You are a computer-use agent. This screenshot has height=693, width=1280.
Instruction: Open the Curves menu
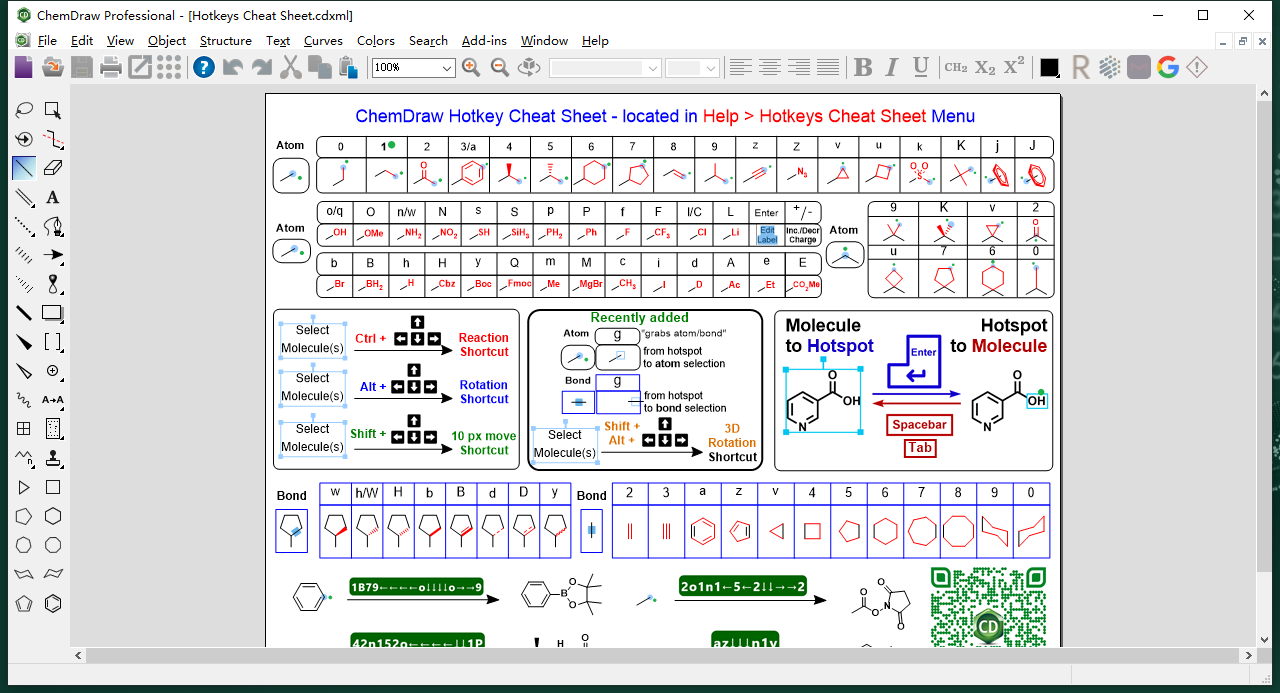coord(323,41)
